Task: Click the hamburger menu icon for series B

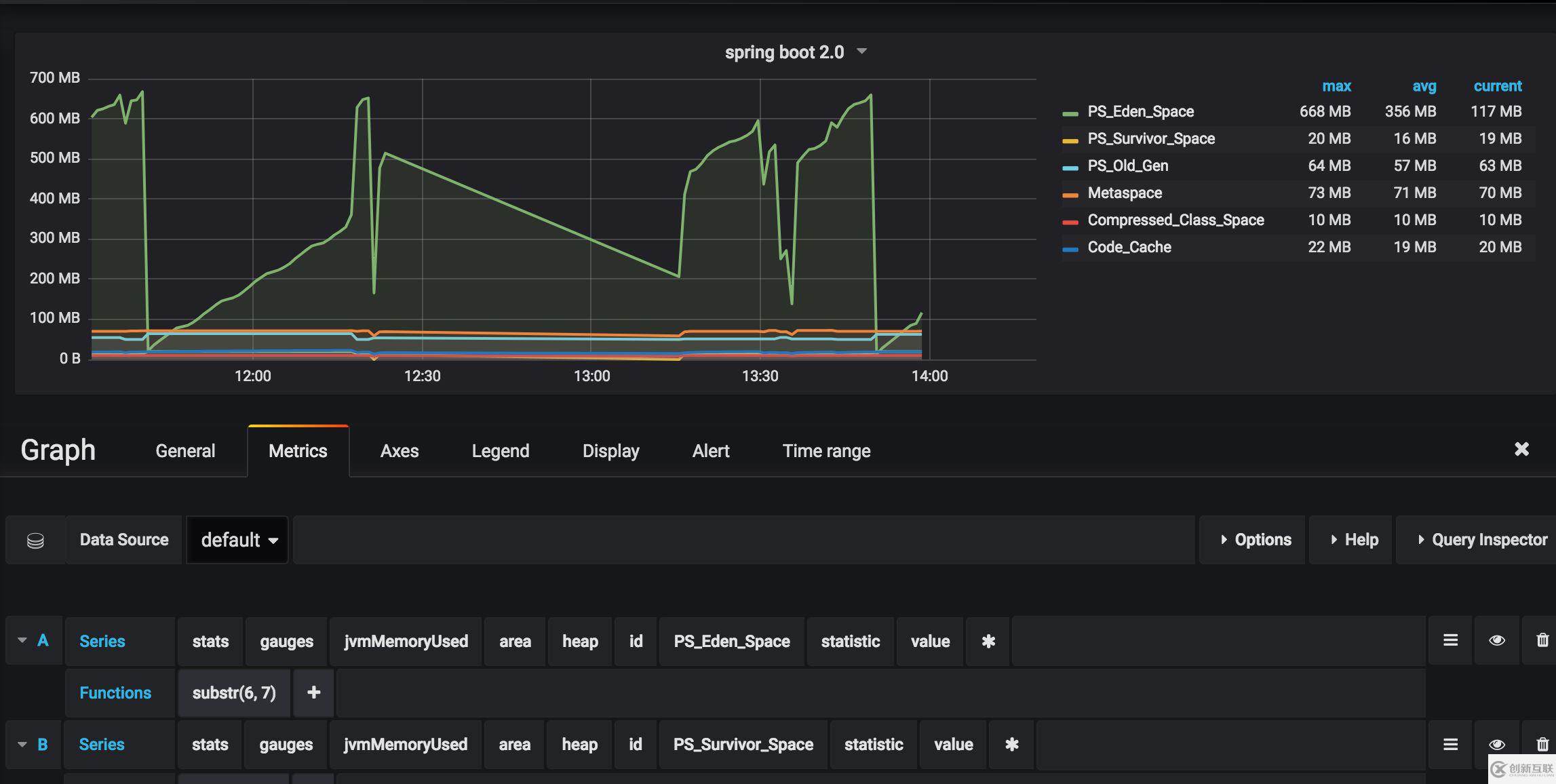Action: point(1450,745)
